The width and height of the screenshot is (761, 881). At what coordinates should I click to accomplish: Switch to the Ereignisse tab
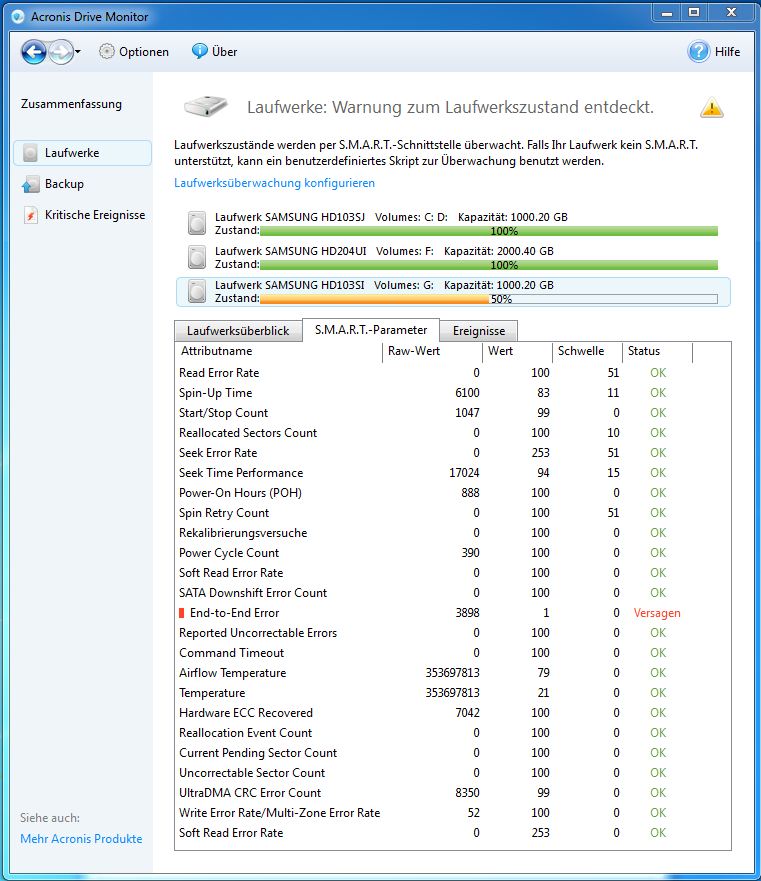479,331
